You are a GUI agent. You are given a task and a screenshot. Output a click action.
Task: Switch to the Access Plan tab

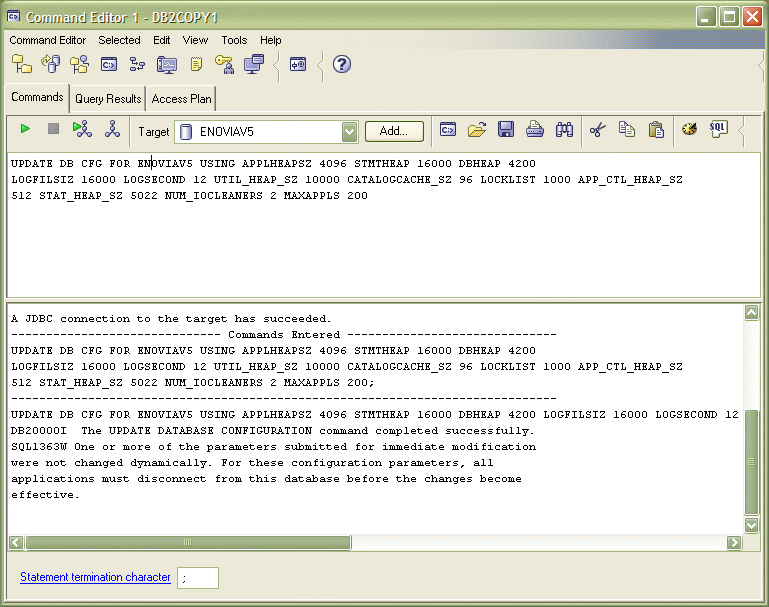(181, 99)
